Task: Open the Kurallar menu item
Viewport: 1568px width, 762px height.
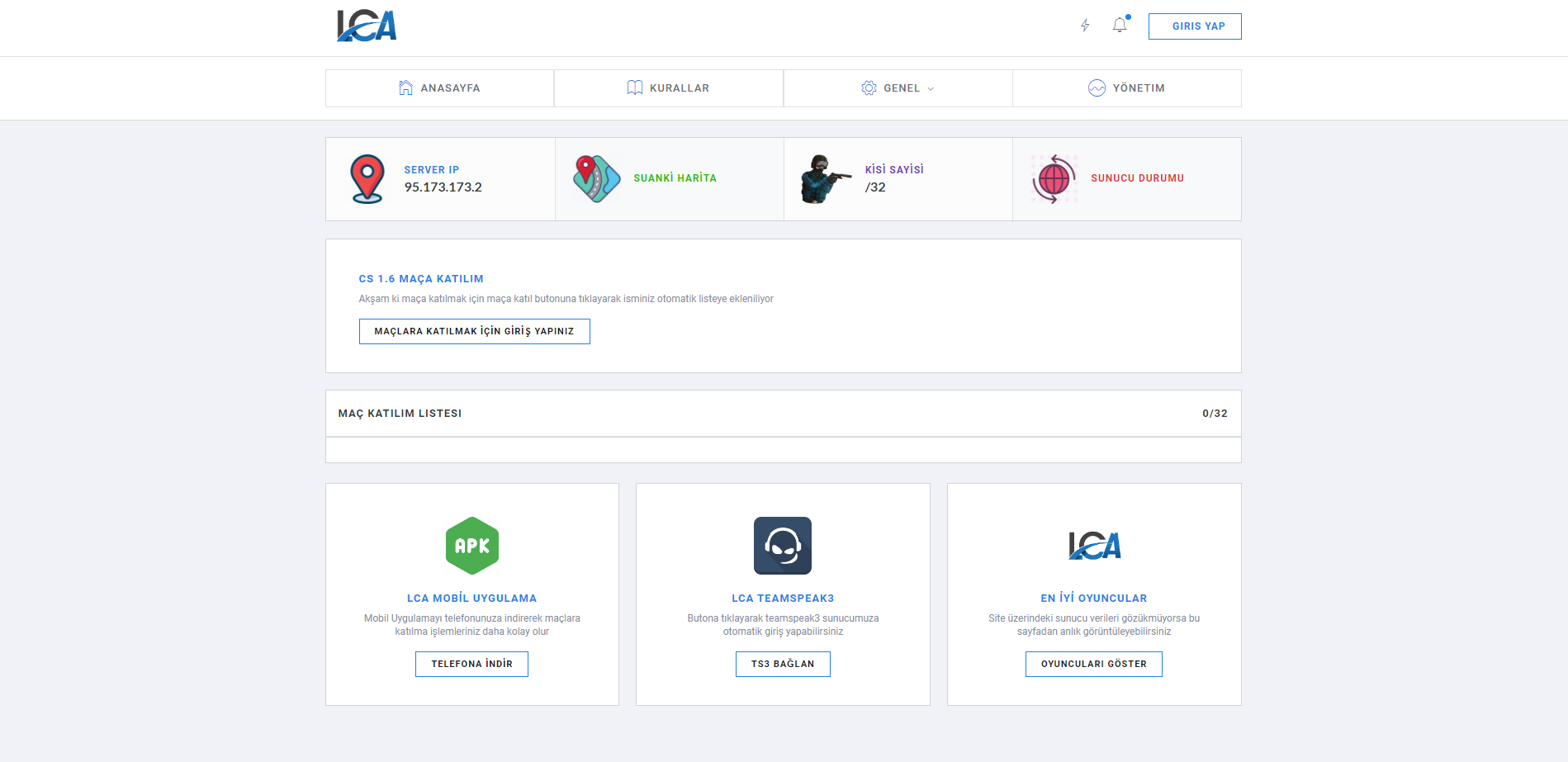Action: point(668,88)
